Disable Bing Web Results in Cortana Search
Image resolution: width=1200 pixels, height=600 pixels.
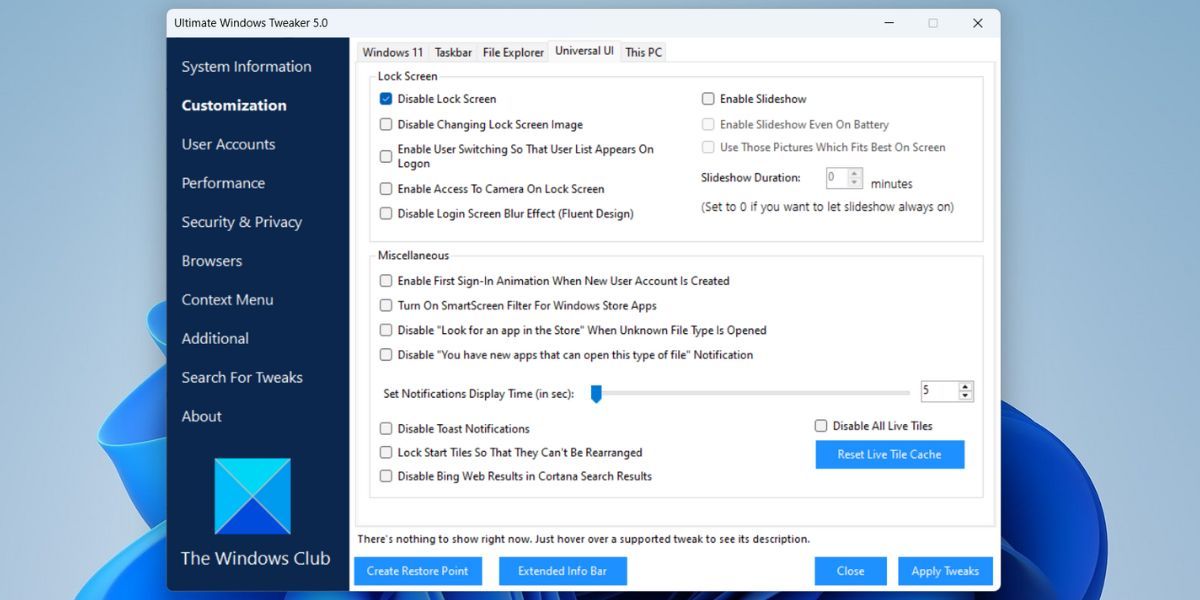385,476
